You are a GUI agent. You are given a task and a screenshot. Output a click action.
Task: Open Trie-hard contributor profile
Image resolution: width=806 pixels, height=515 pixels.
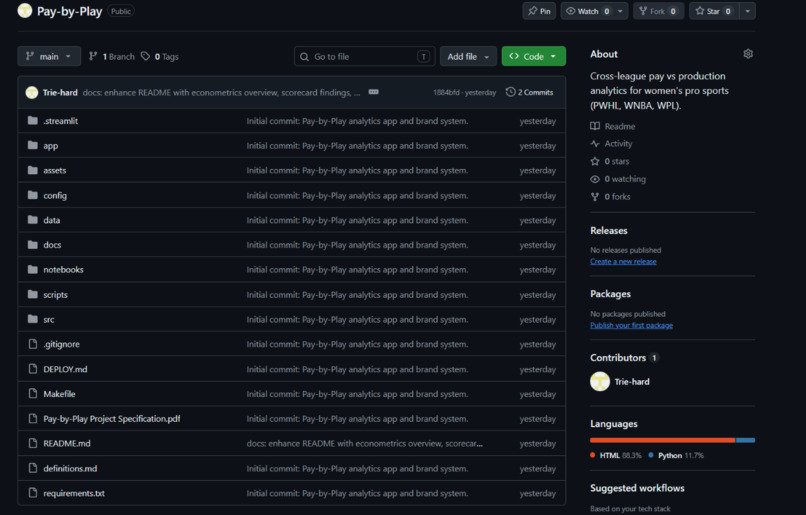click(x=632, y=381)
